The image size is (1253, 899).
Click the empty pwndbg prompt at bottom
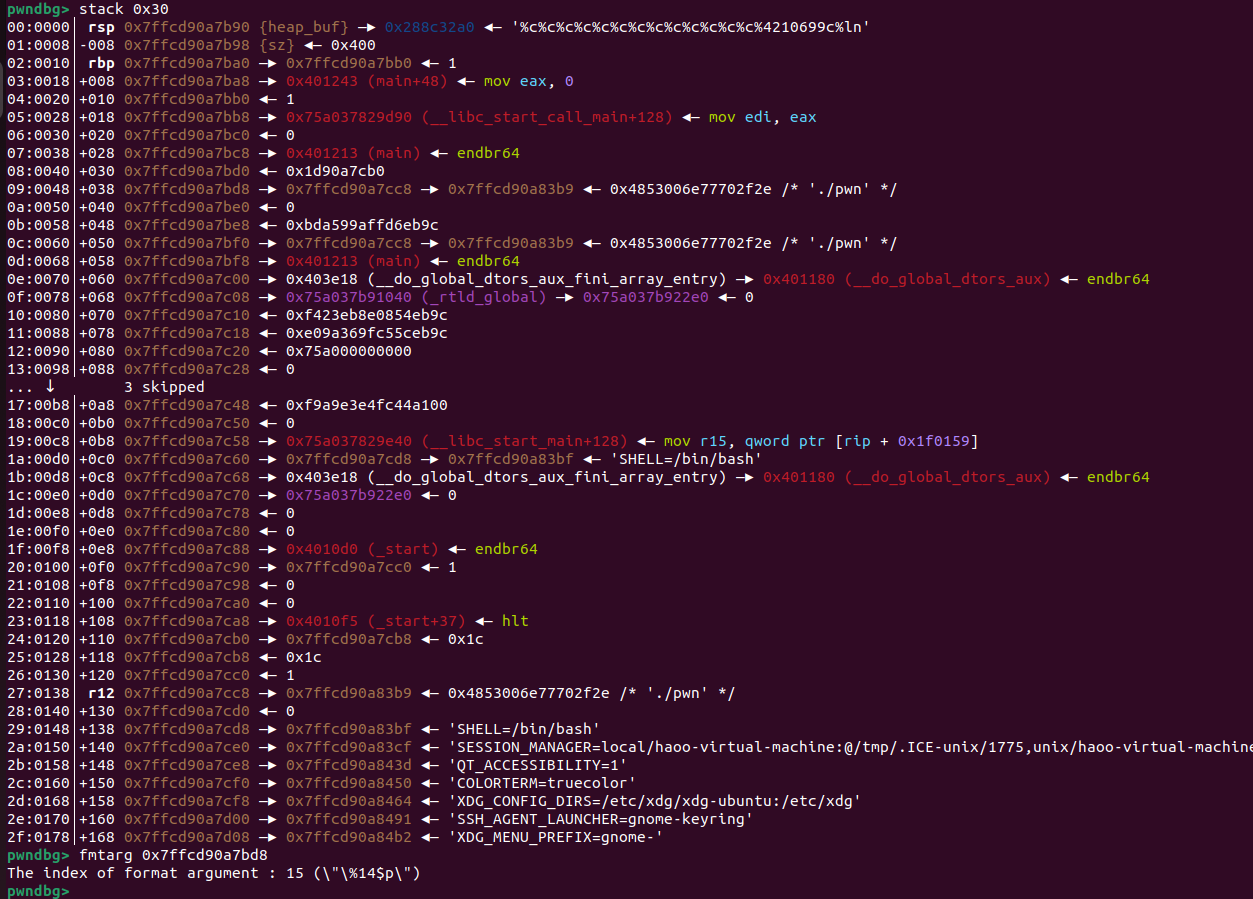(x=36, y=891)
